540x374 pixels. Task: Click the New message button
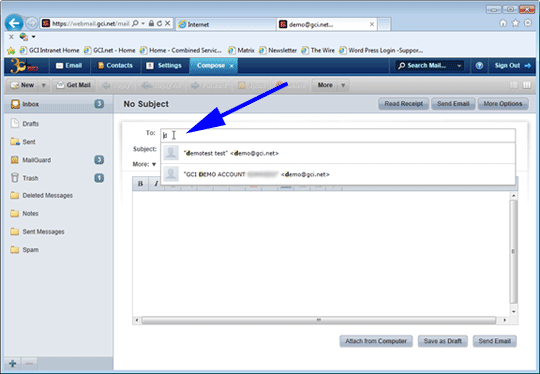click(23, 85)
